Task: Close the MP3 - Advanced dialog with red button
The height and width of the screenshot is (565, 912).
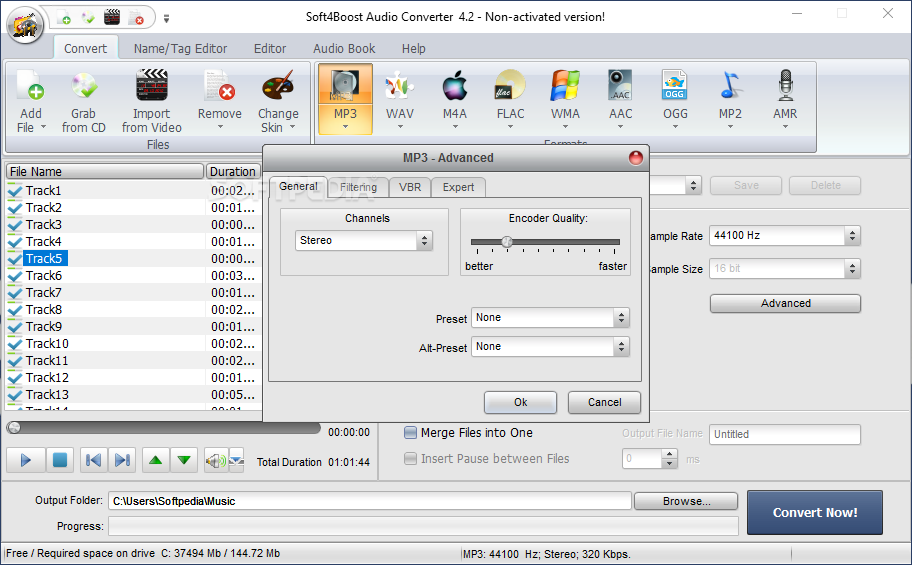Action: click(636, 158)
